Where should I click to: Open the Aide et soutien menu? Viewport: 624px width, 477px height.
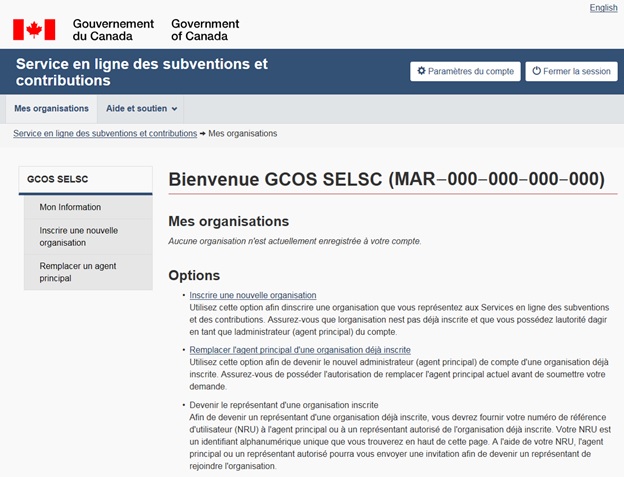(x=137, y=108)
